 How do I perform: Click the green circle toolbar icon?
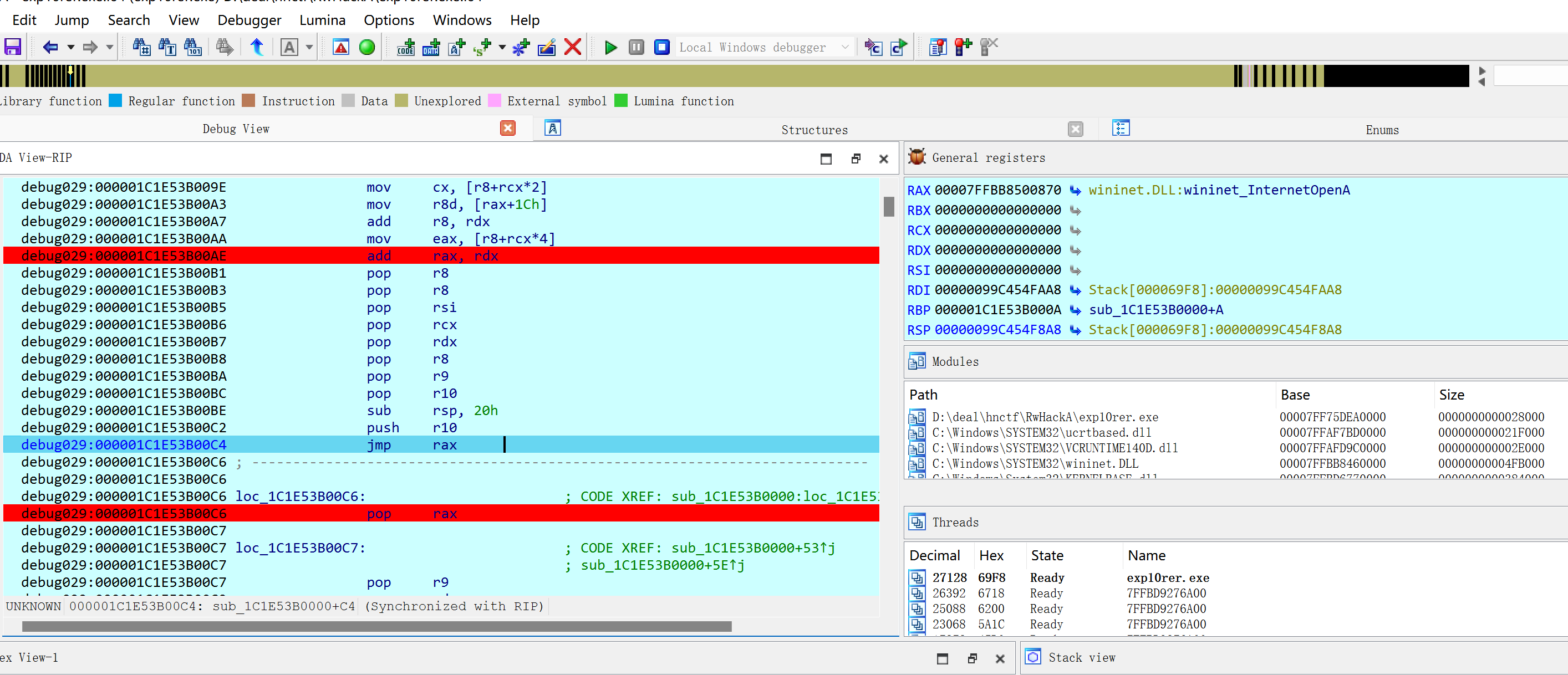[x=367, y=47]
